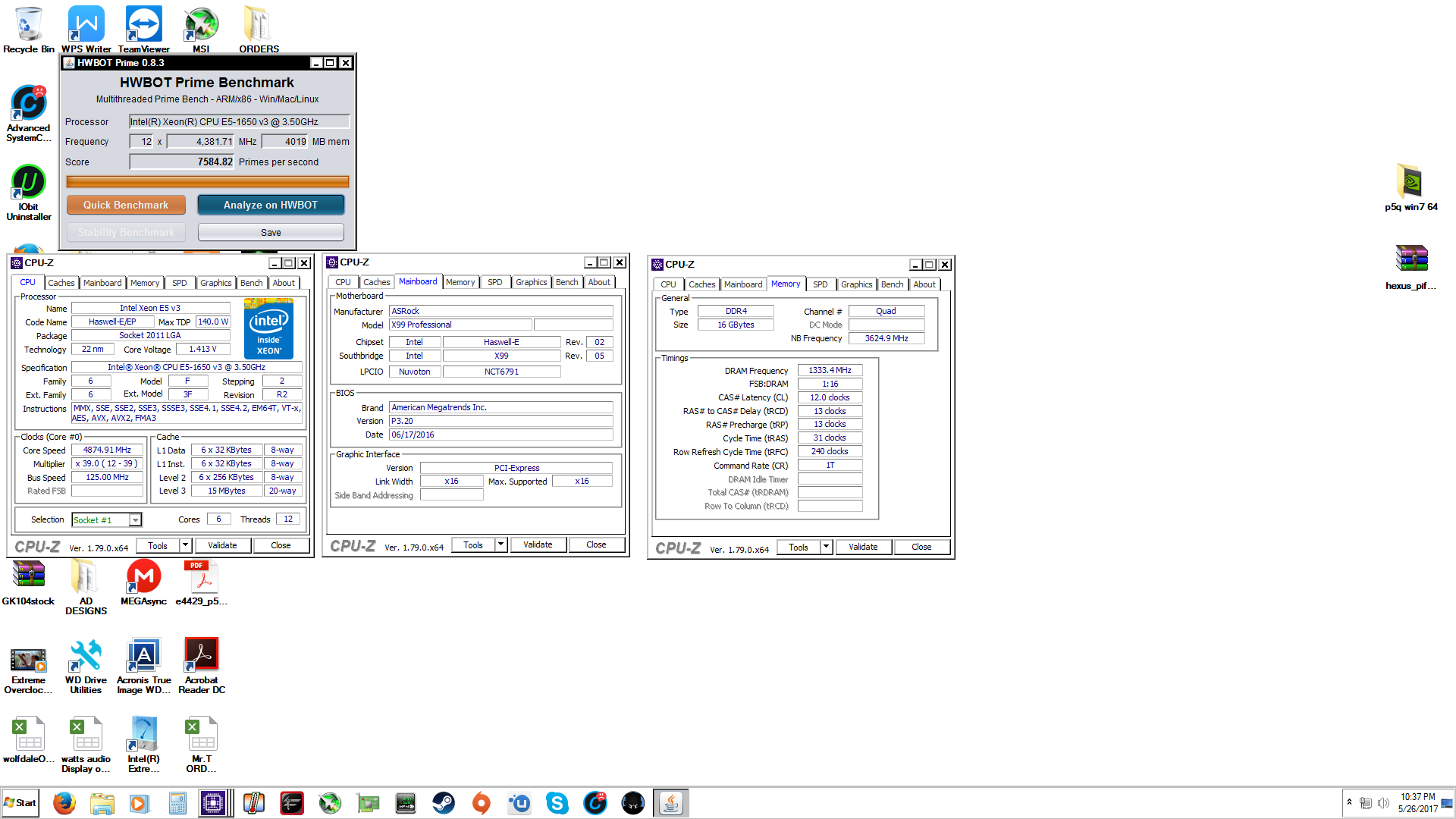Show hidden system tray icons
This screenshot has width=1456, height=819.
[x=1349, y=802]
